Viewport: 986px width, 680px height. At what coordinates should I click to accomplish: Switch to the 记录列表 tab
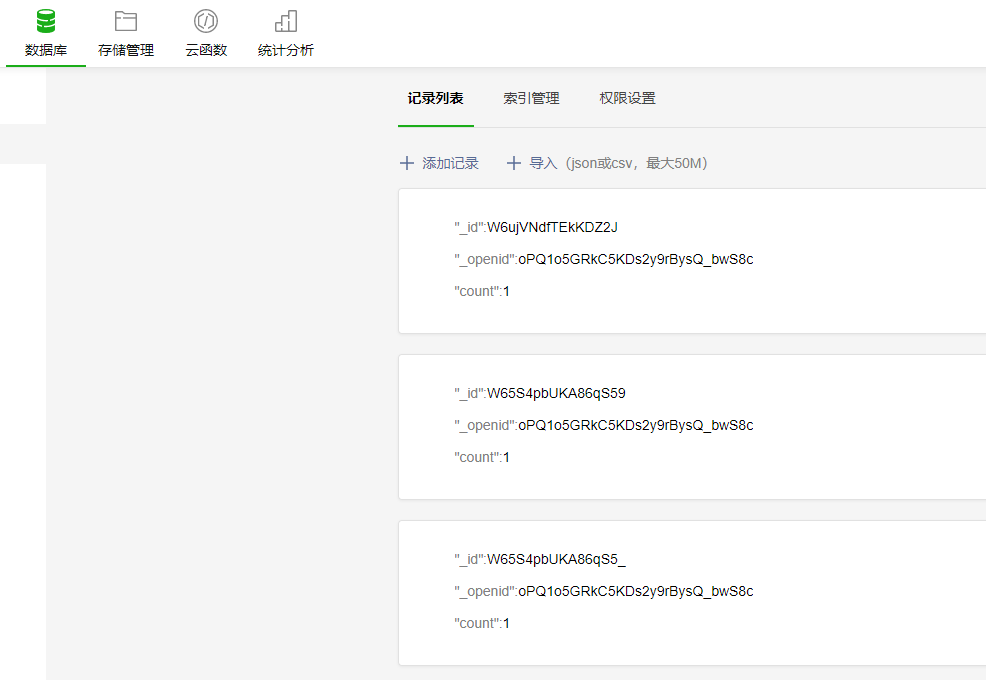pos(435,98)
